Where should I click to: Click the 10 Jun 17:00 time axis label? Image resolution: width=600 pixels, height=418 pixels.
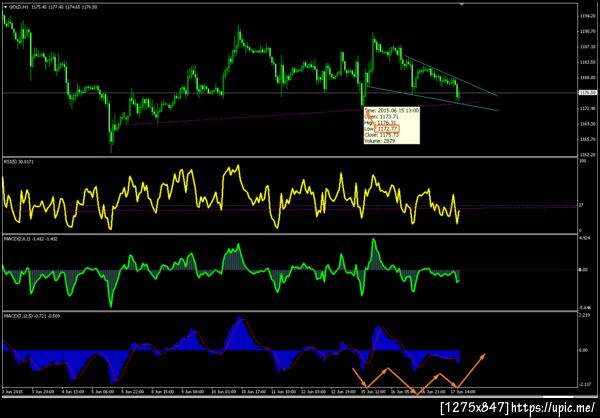point(256,392)
